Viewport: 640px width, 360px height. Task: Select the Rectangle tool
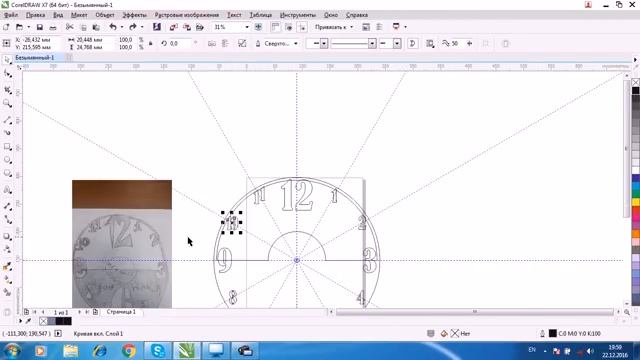click(7, 147)
